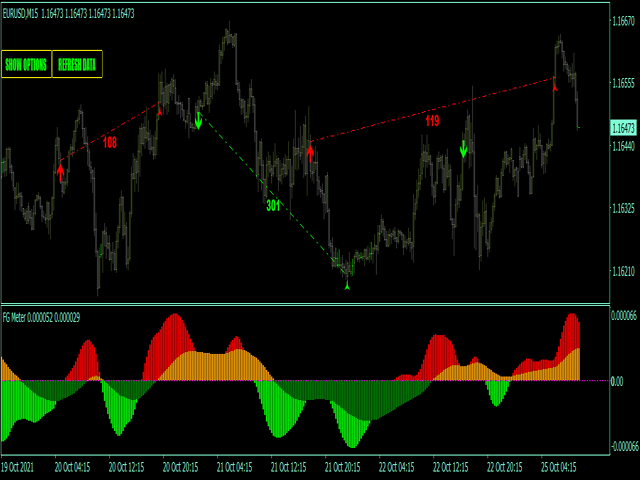Image resolution: width=640 pixels, height=480 pixels.
Task: Click the 21 Oct 04:15 time label
Action: (x=234, y=467)
